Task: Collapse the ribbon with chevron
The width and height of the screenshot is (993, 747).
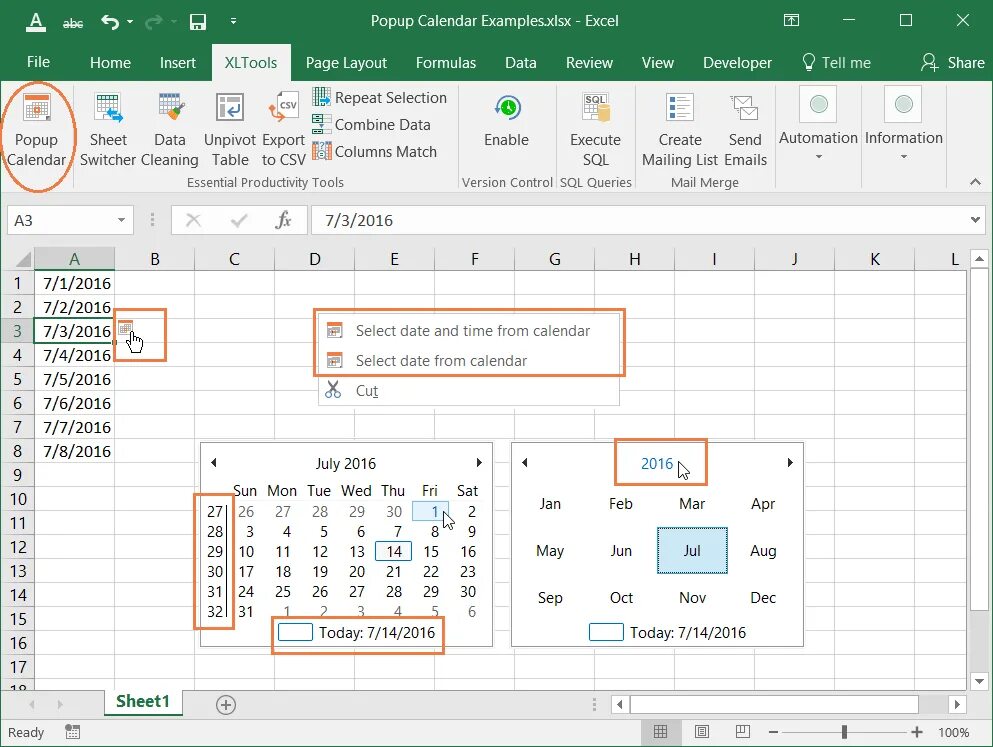Action: point(975,182)
